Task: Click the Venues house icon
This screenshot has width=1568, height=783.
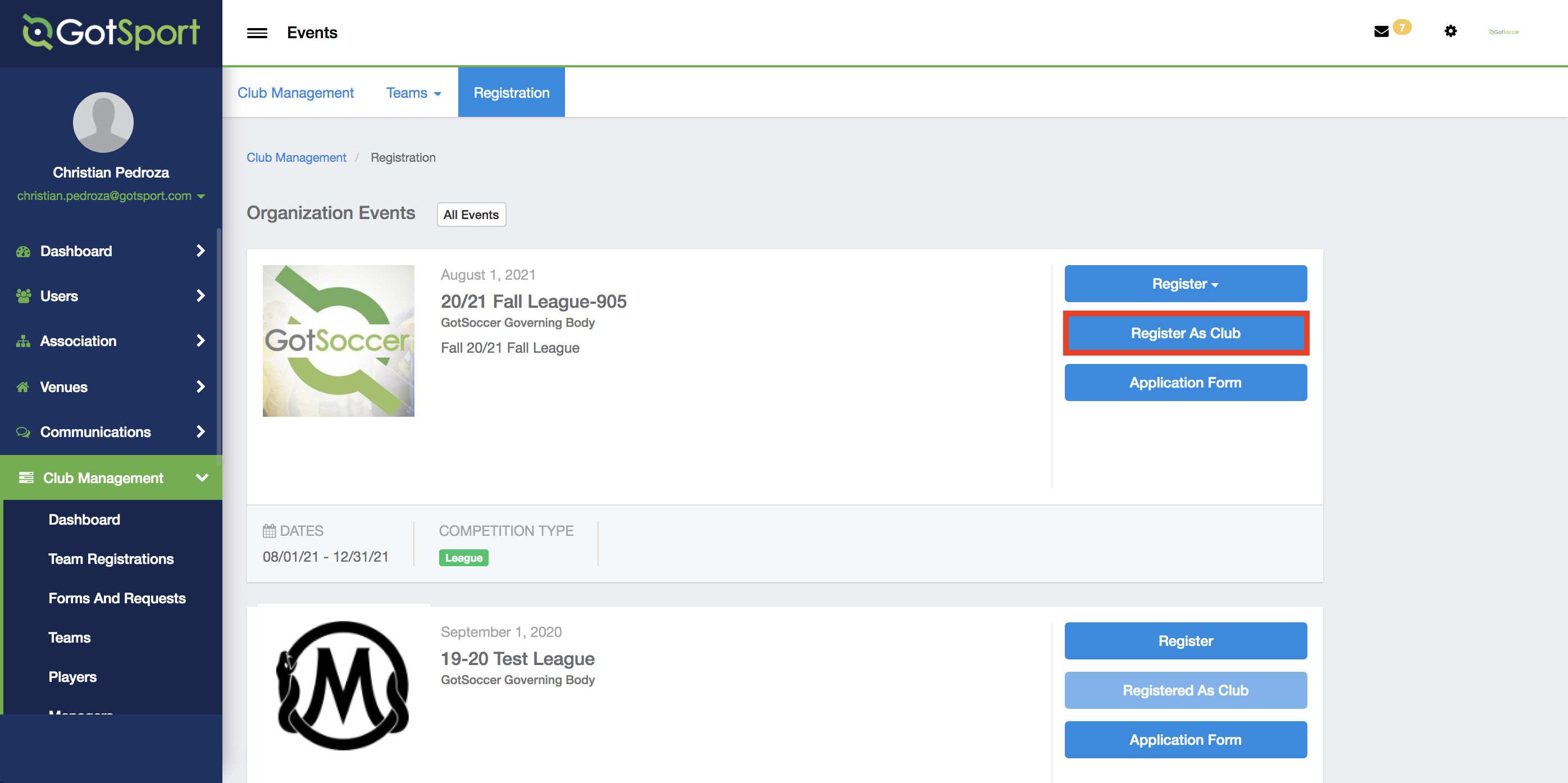Action: click(23, 386)
